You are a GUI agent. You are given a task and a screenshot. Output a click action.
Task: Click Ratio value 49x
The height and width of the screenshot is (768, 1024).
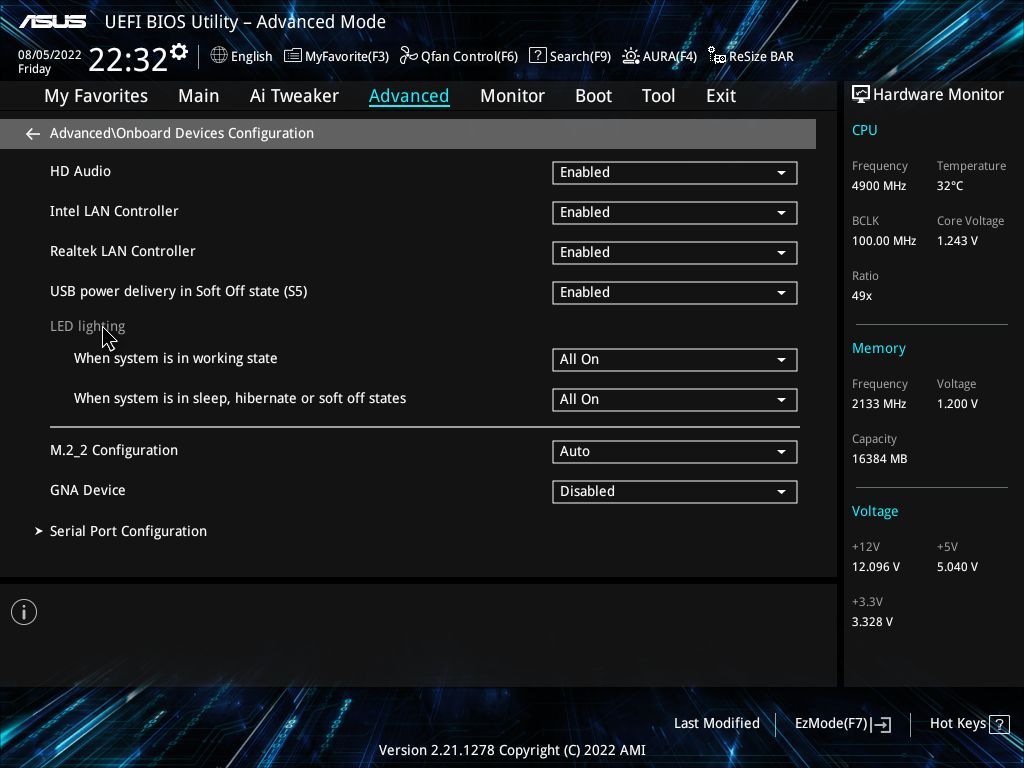coord(862,296)
